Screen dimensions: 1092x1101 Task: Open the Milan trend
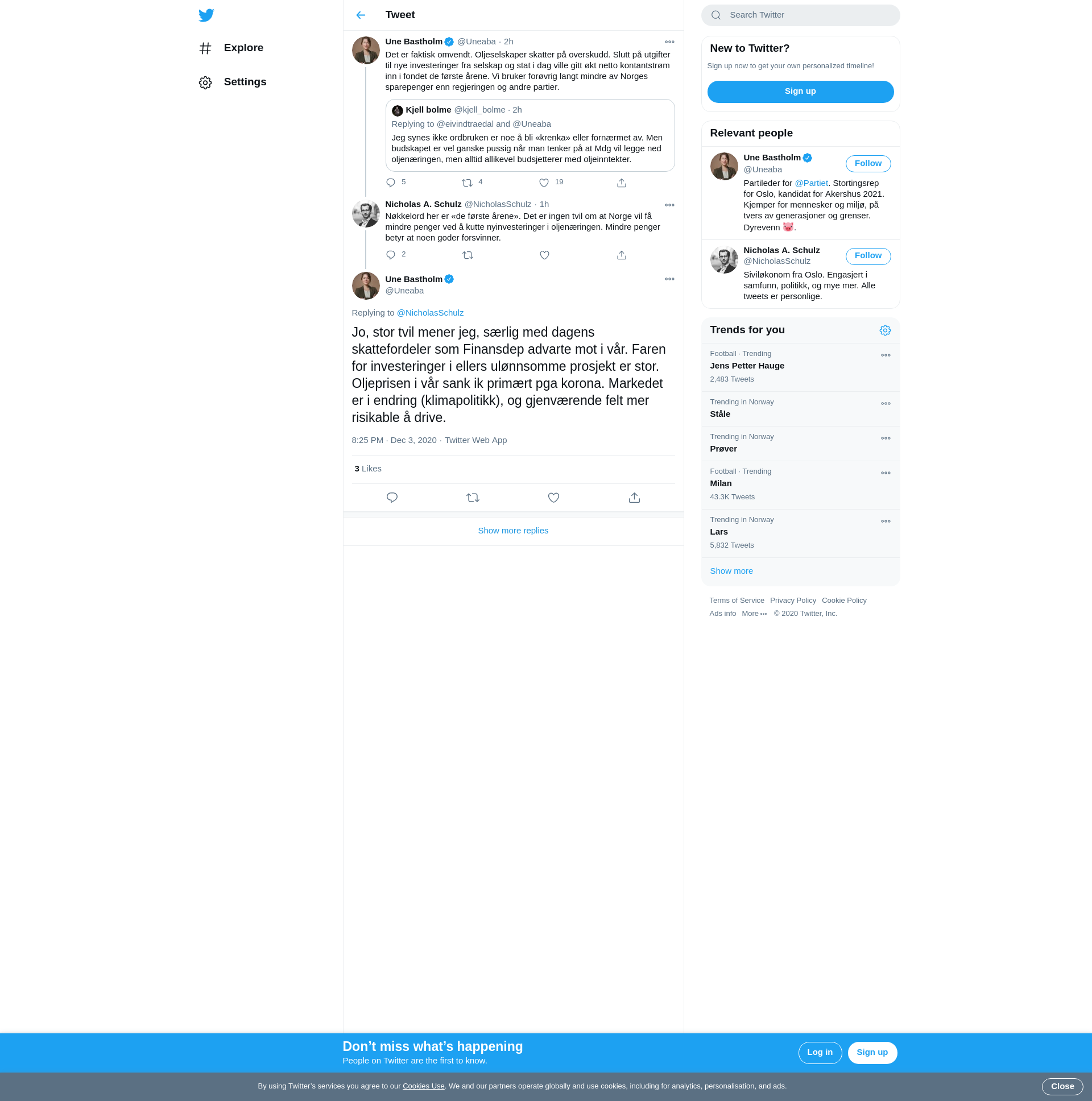coord(800,485)
